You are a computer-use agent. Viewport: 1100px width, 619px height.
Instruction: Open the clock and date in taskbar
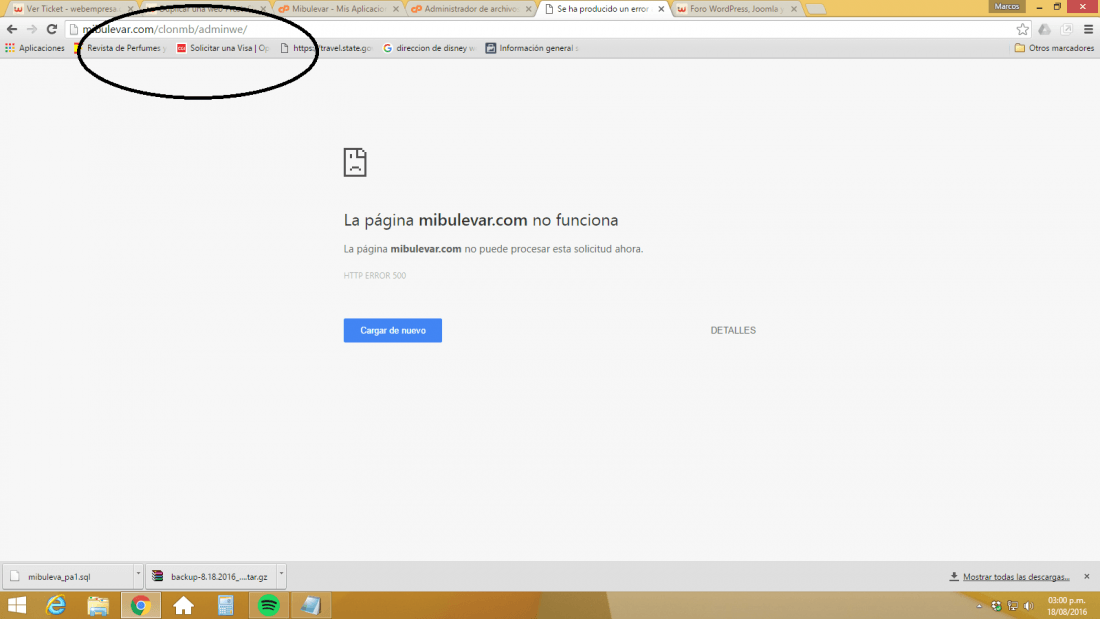pos(1067,606)
